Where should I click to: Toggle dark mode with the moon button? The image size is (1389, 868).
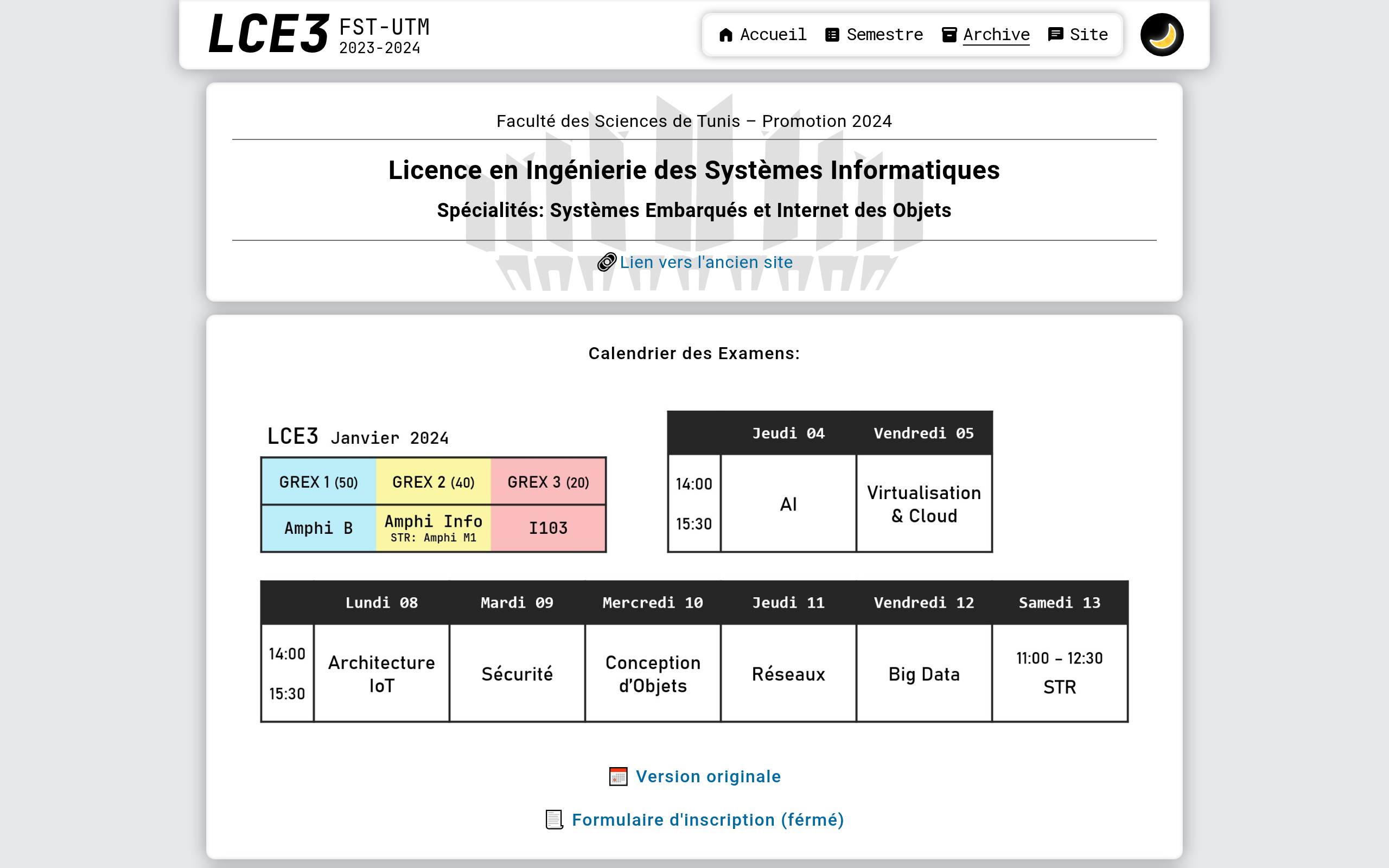[1162, 35]
